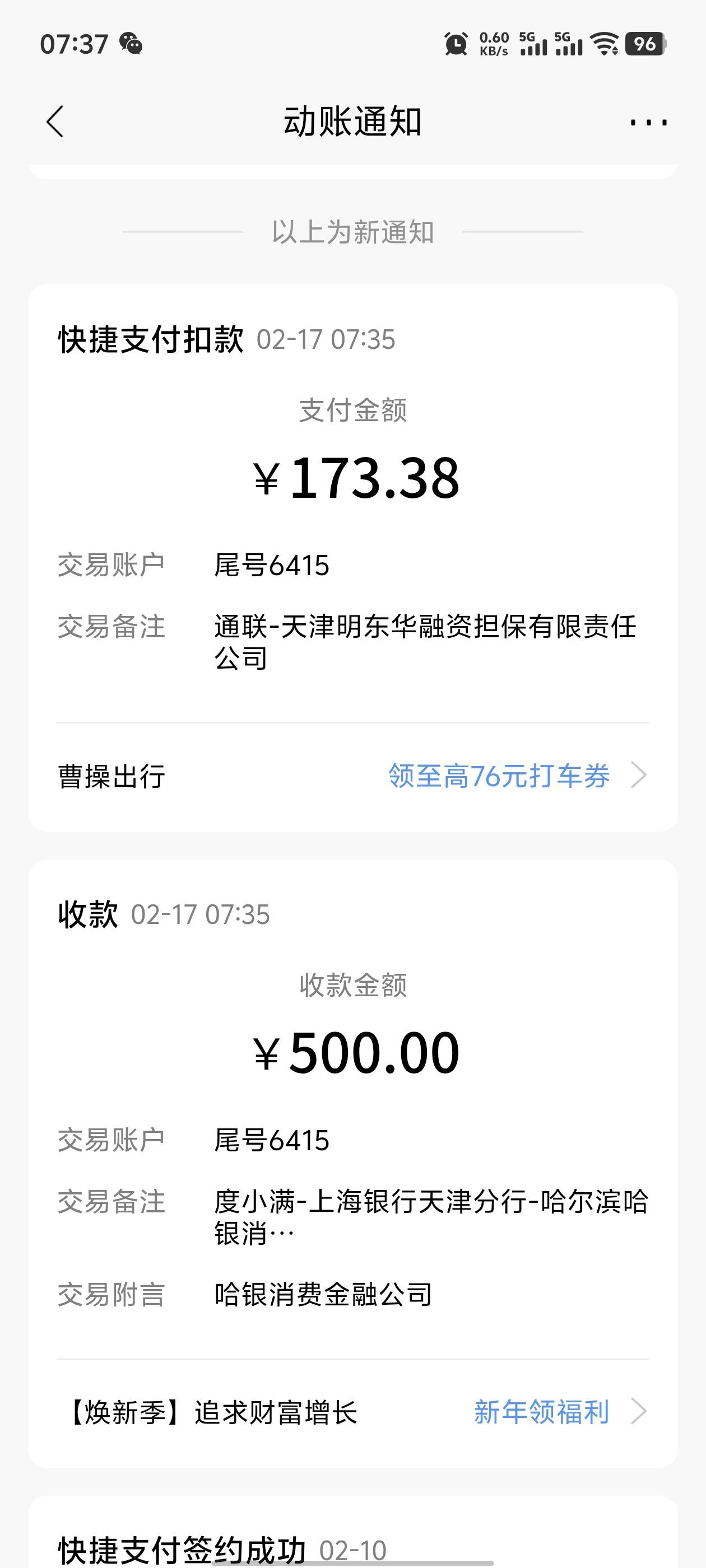Open the ¥500.00 receipt amount

click(x=356, y=1054)
